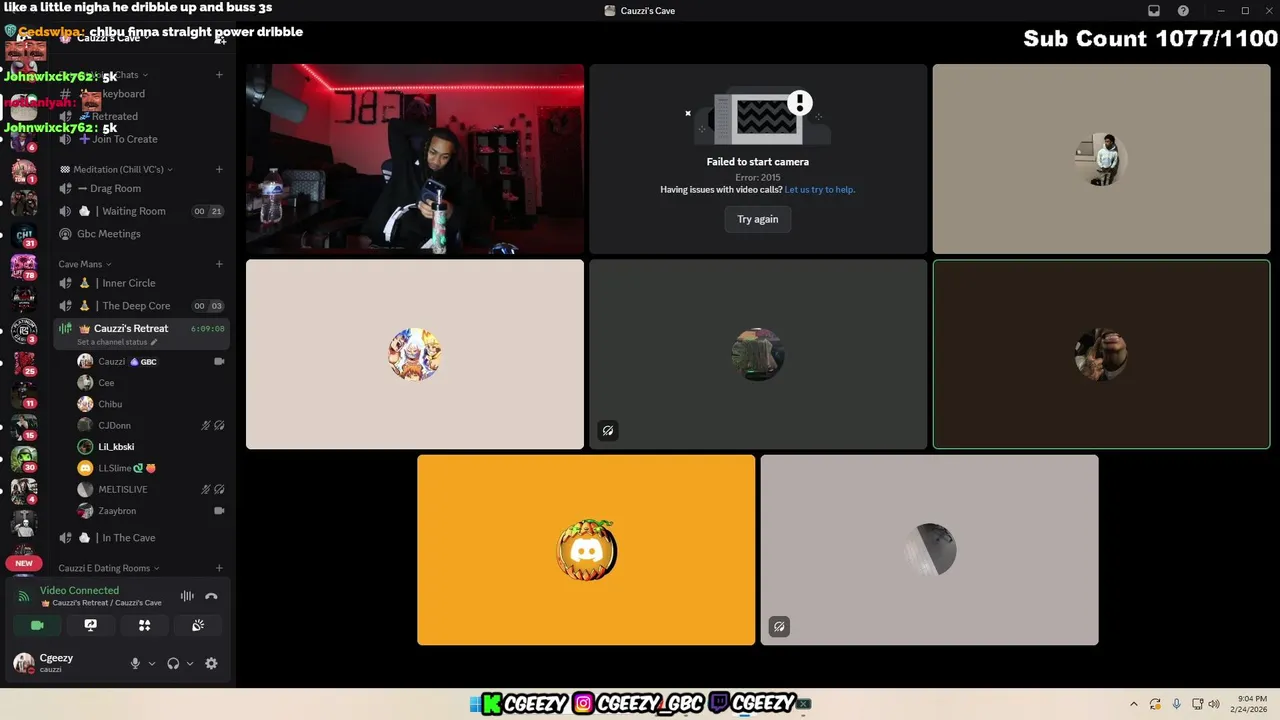Screen dimensions: 1280x720
Task: Open the Inbox icon in title bar
Action: click(1153, 11)
